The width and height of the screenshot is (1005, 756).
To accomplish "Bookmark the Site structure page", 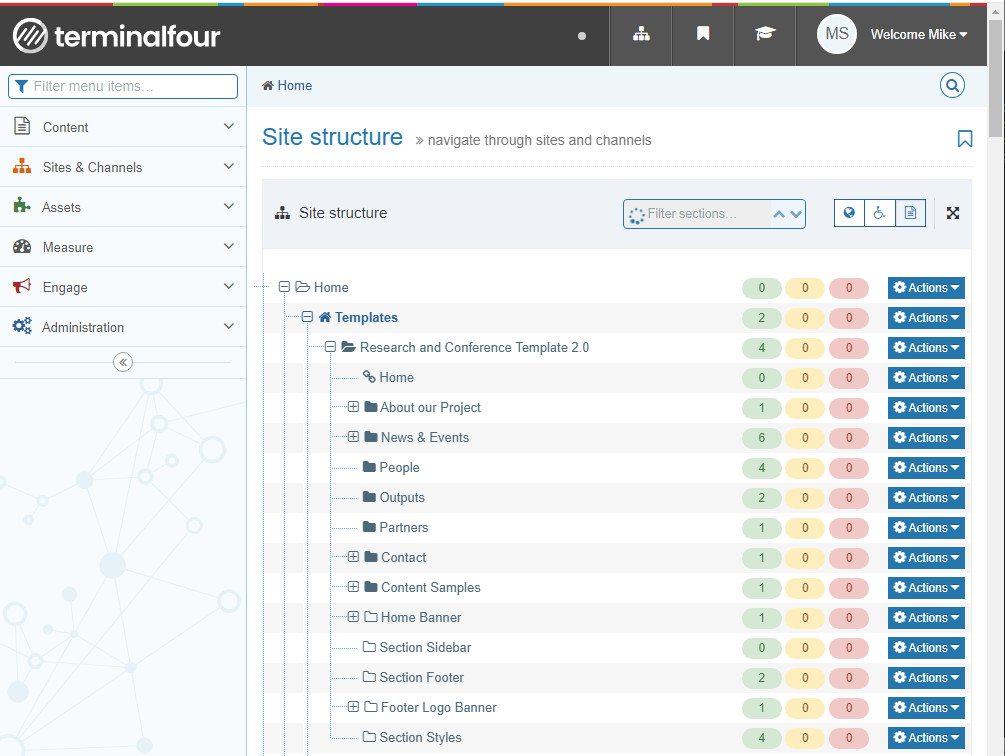I will tap(964, 139).
